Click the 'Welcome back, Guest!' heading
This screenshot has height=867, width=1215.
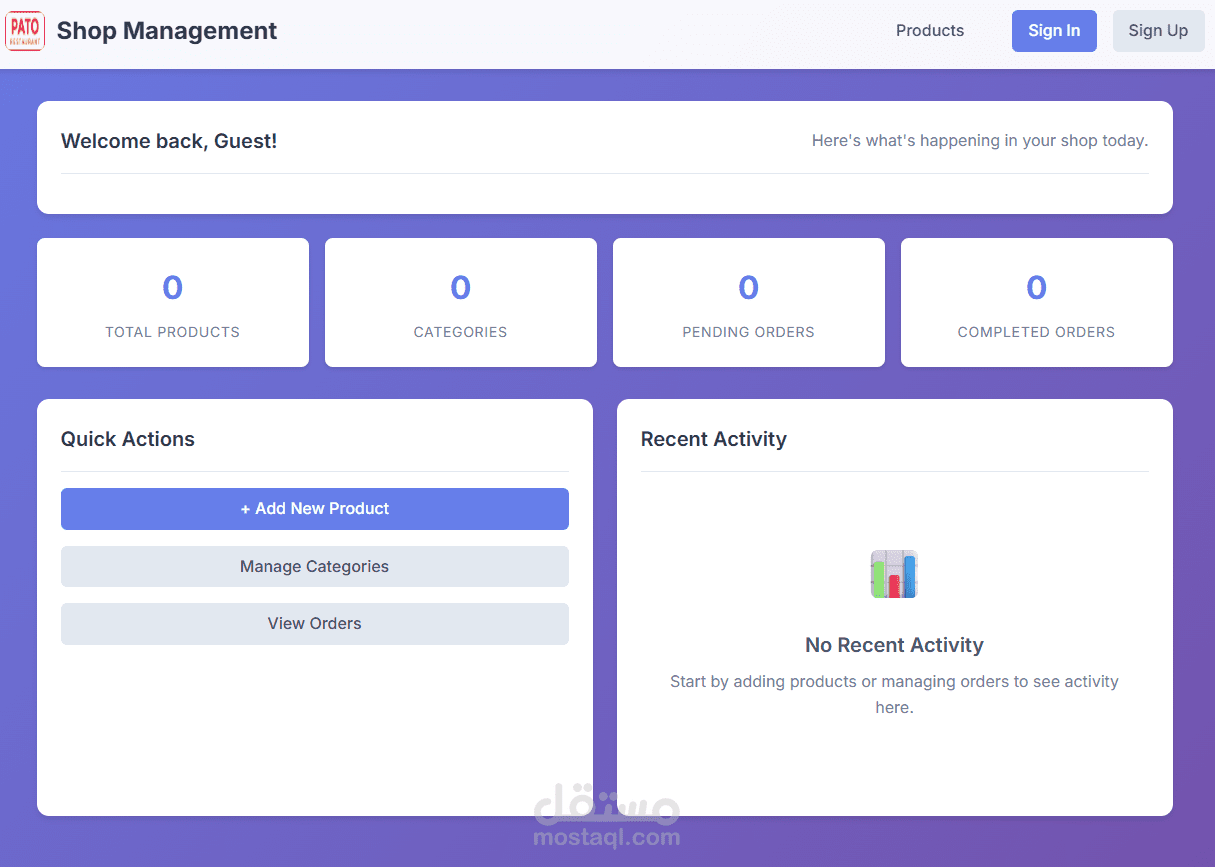click(168, 141)
